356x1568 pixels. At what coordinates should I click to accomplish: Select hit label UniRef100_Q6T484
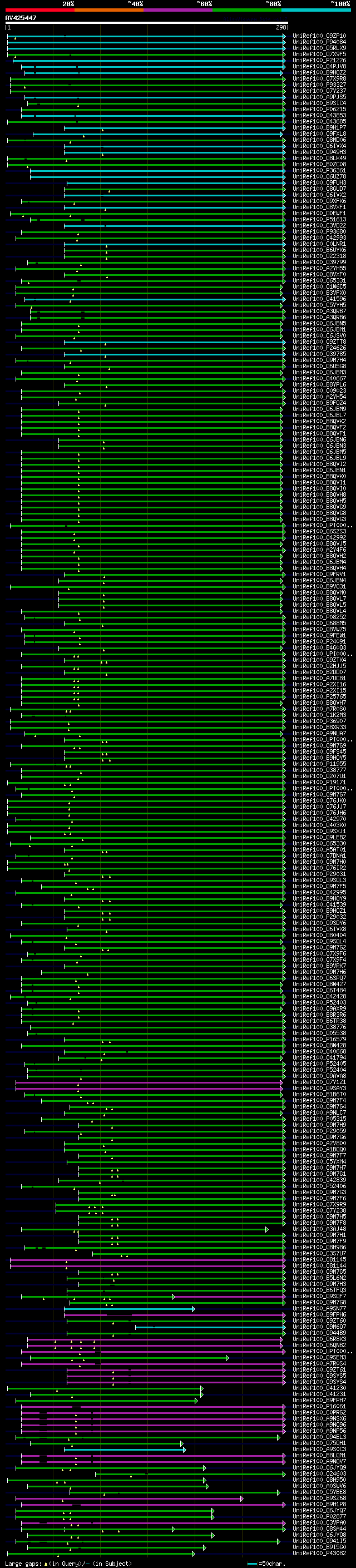[319, 990]
